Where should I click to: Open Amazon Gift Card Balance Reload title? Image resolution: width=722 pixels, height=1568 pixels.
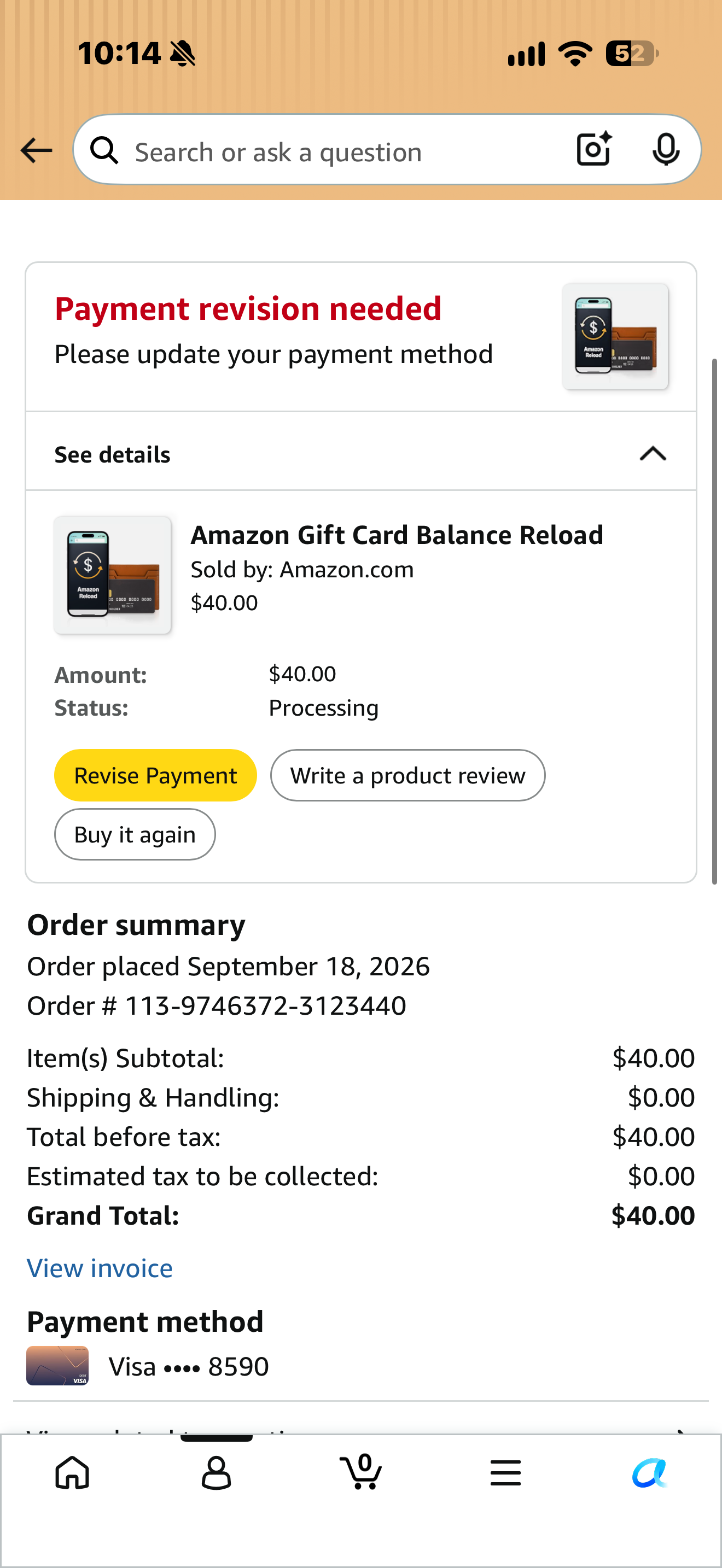click(x=397, y=535)
